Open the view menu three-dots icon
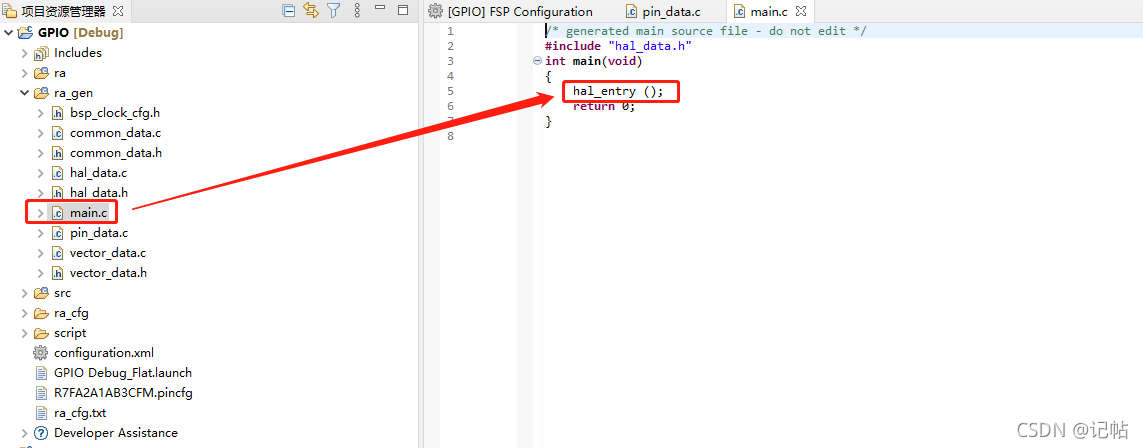 point(356,10)
